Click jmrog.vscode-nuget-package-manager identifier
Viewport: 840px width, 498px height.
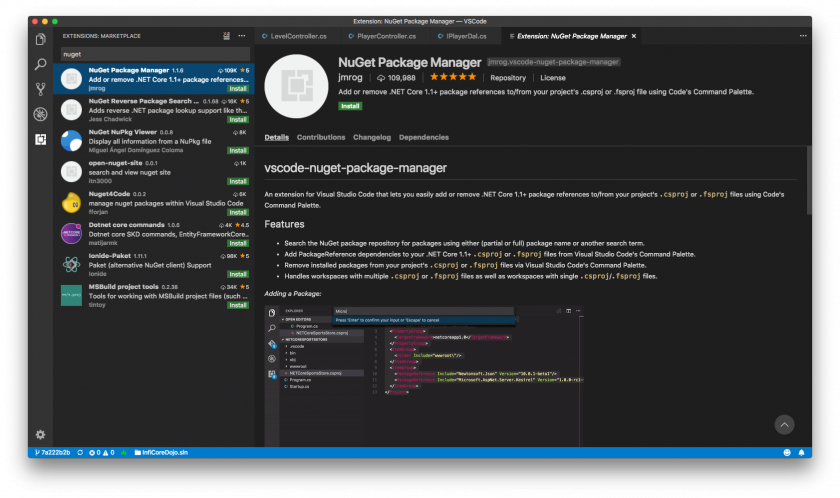point(553,62)
